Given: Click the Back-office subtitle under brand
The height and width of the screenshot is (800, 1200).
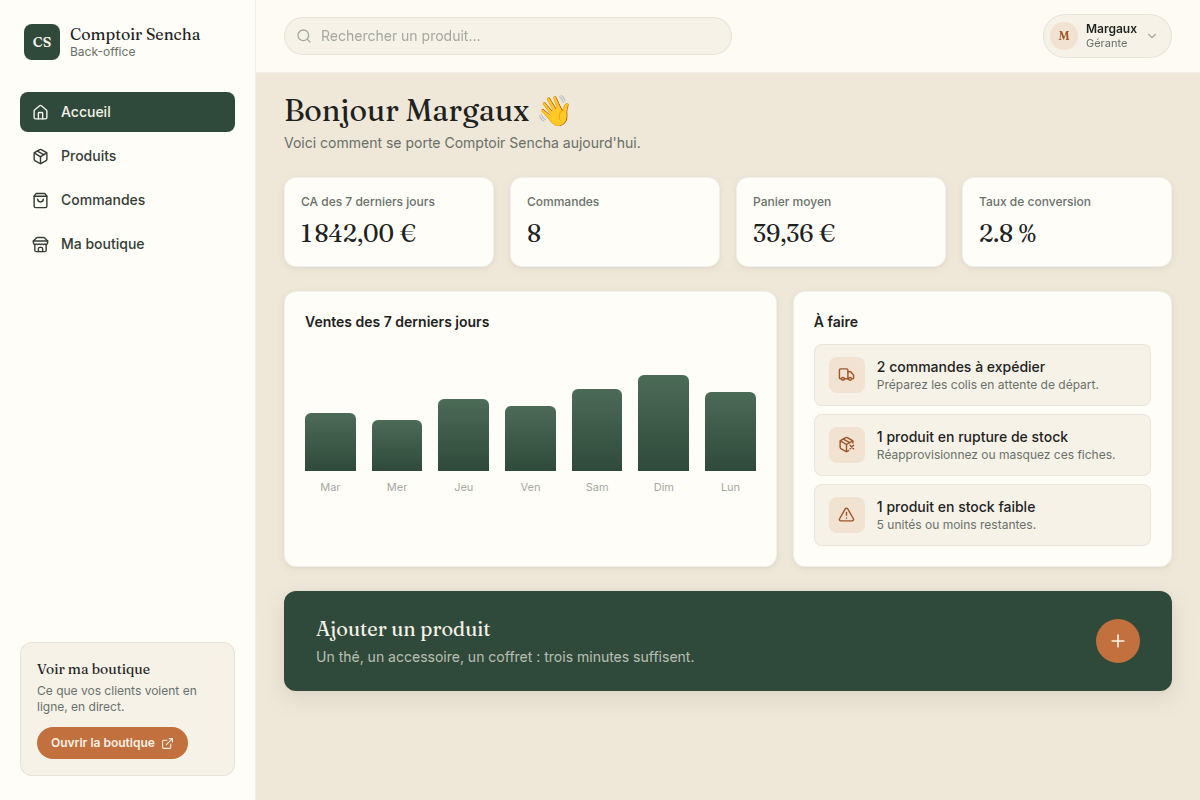Looking at the screenshot, I should coord(103,52).
